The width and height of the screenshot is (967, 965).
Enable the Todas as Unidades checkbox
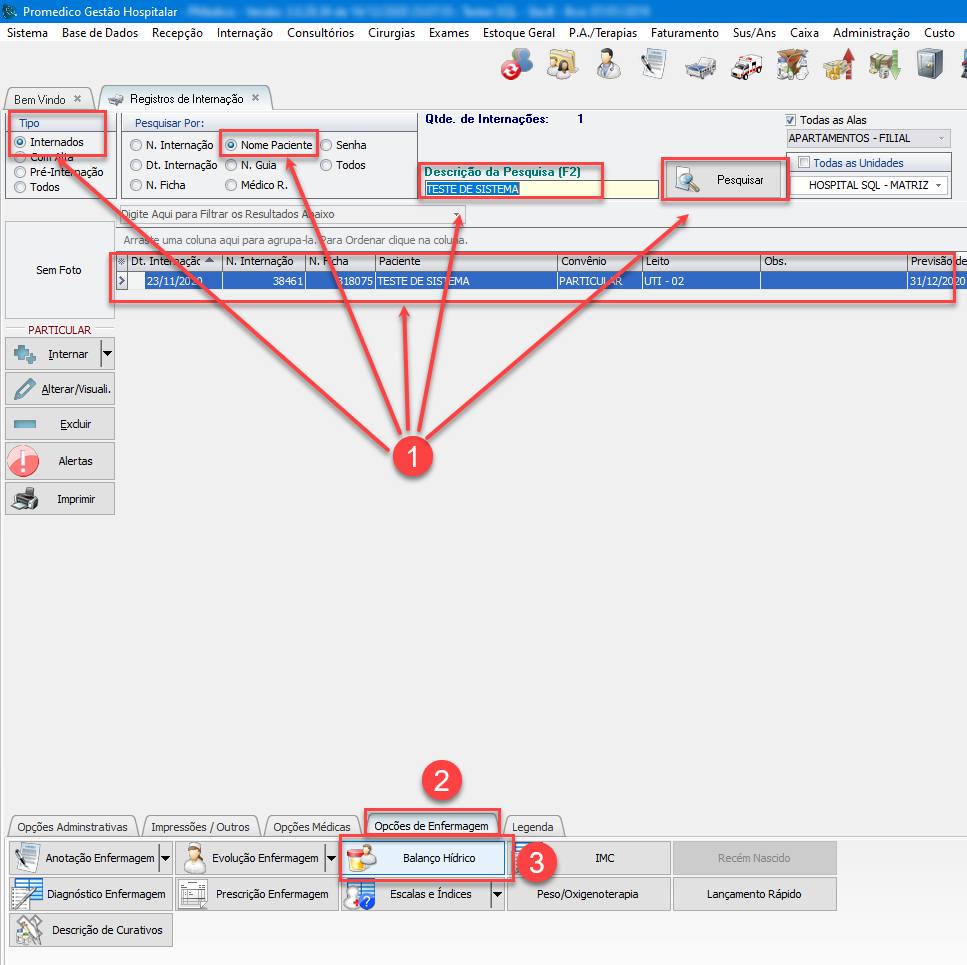804,163
